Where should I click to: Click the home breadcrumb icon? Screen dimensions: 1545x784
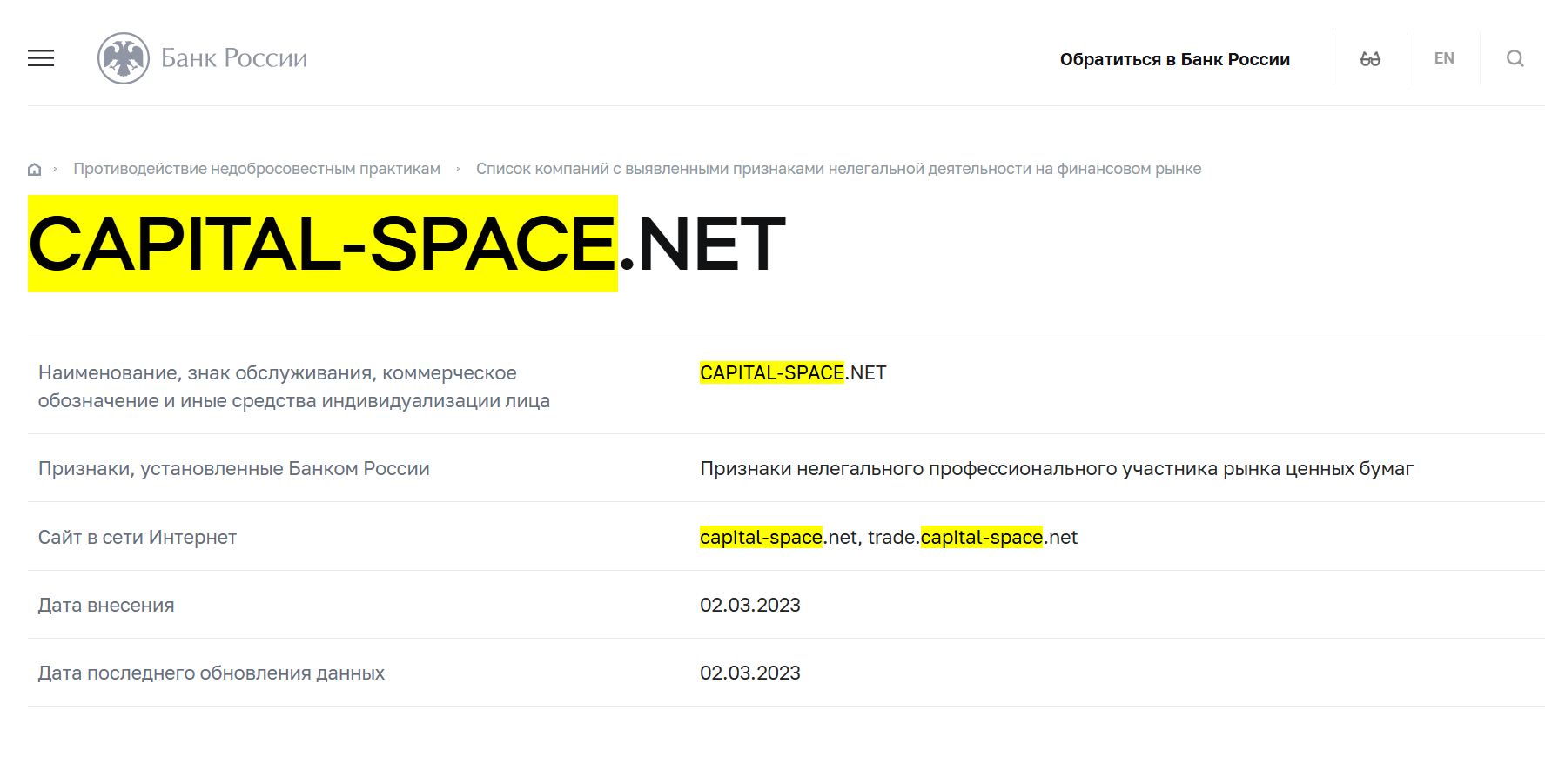coord(34,168)
